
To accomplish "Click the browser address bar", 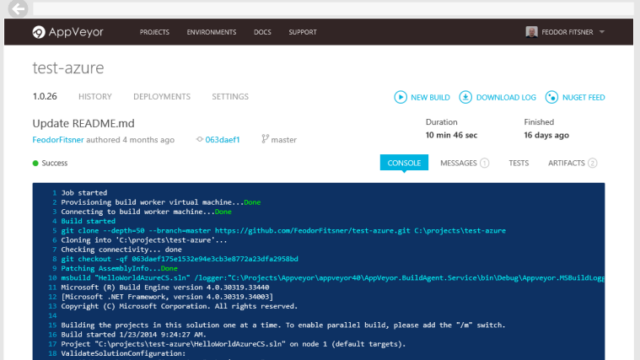I will click(x=333, y=9).
